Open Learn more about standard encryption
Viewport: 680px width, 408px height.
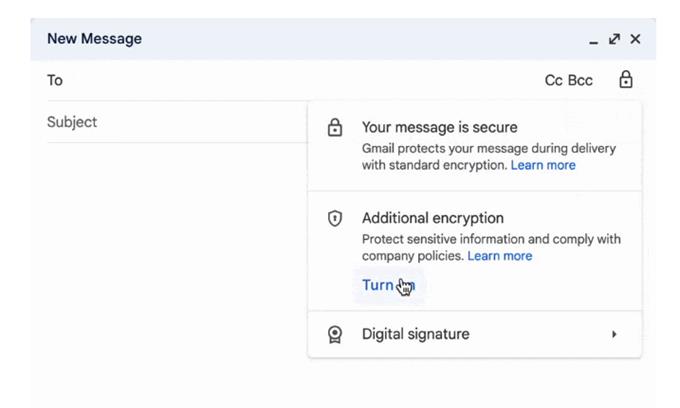point(543,165)
